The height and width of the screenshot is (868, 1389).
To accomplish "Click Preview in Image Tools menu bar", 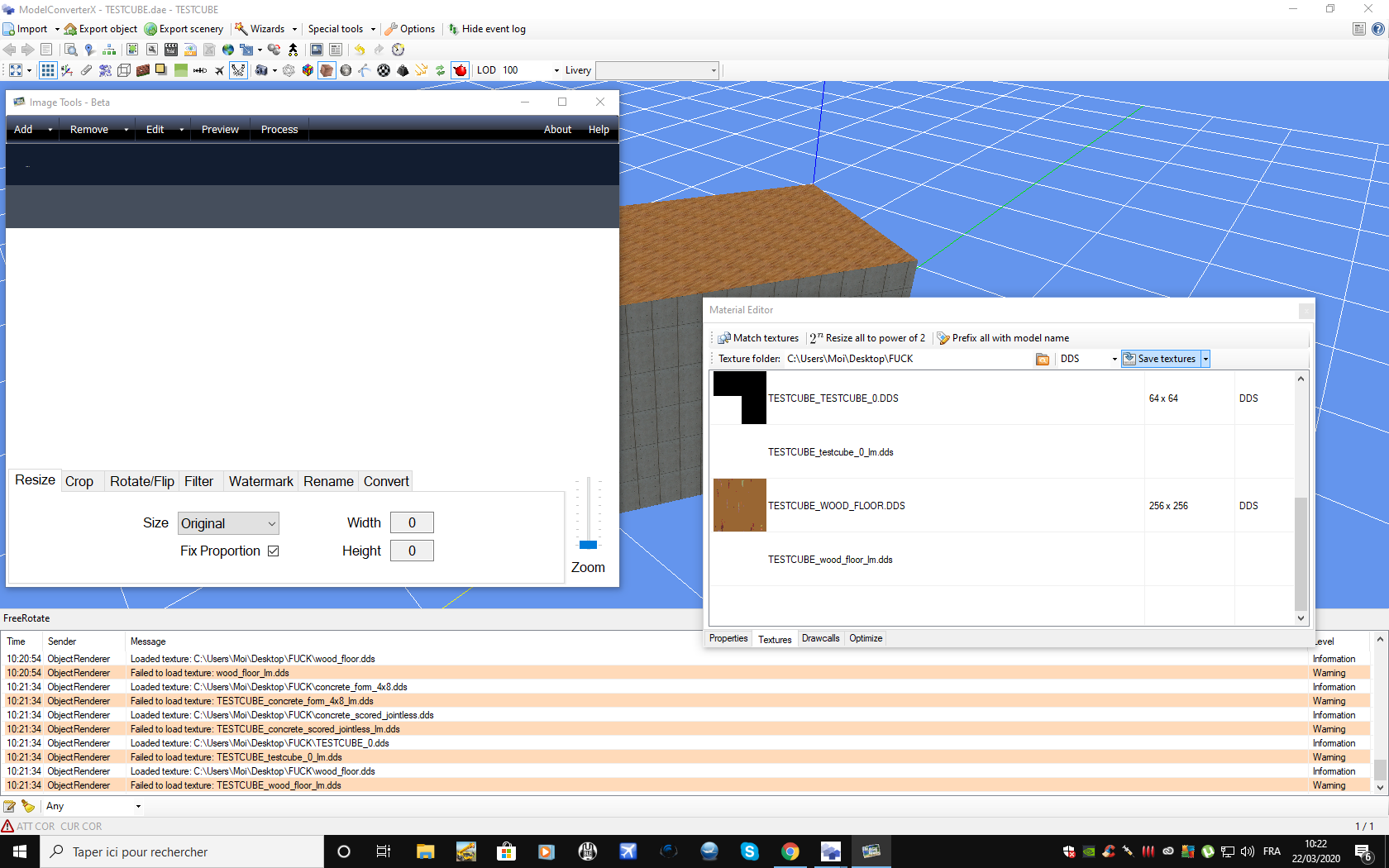I will coord(220,130).
